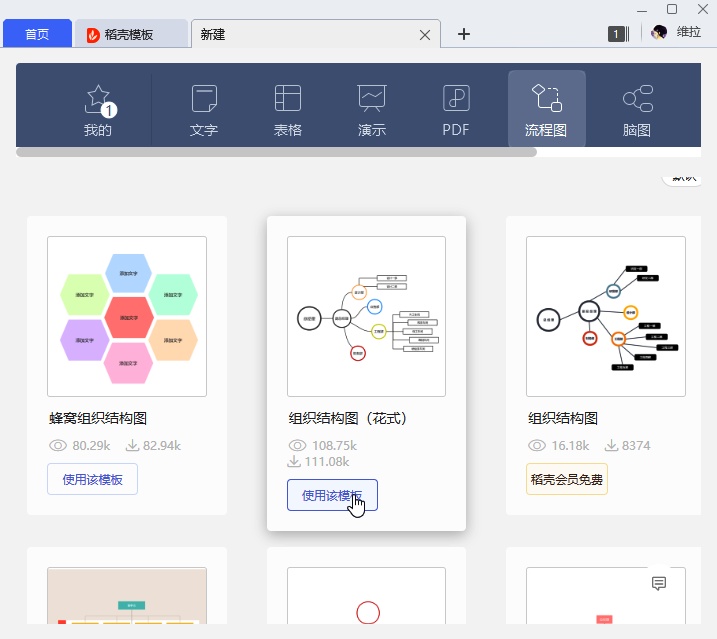Click the 组织结构图（花式）title
This screenshot has width=717, height=639.
pos(348,418)
